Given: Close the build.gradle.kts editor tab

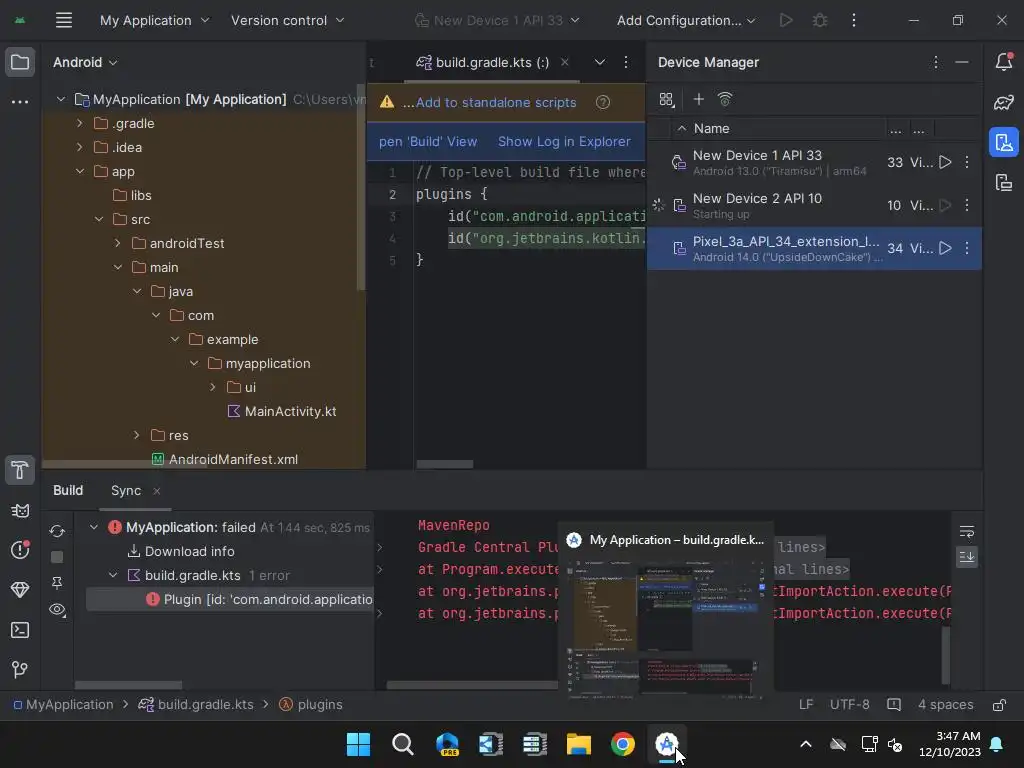Looking at the screenshot, I should pyautogui.click(x=565, y=62).
